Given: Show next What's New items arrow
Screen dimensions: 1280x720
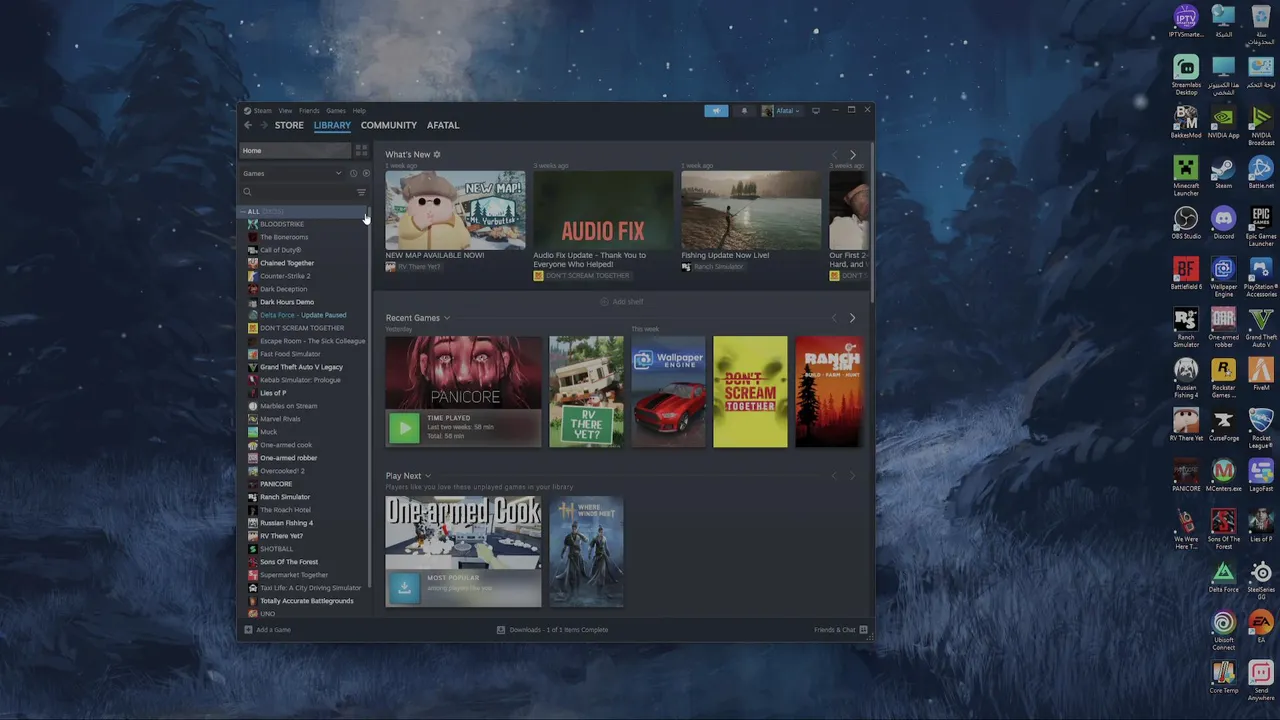Looking at the screenshot, I should click(852, 155).
